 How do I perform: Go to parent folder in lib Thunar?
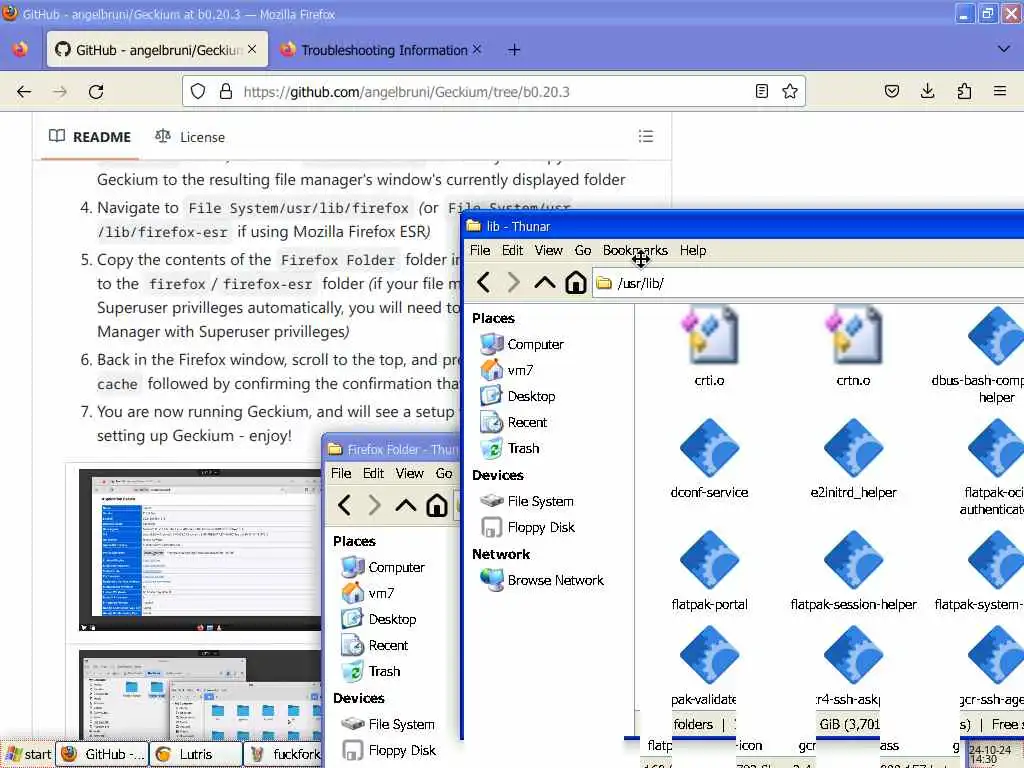[545, 283]
